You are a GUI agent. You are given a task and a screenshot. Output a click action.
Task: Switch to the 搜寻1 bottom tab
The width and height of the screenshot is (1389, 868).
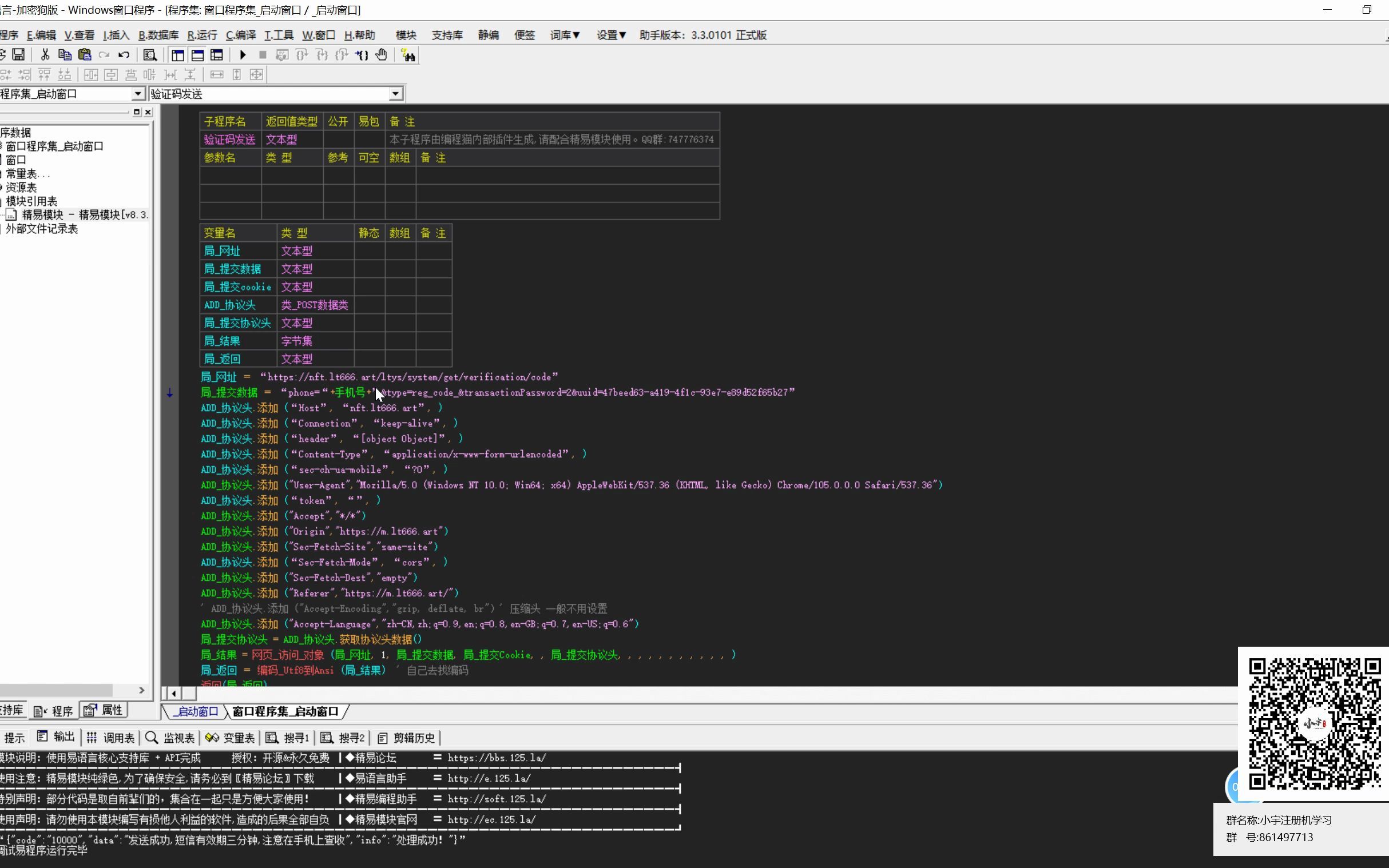coord(288,738)
